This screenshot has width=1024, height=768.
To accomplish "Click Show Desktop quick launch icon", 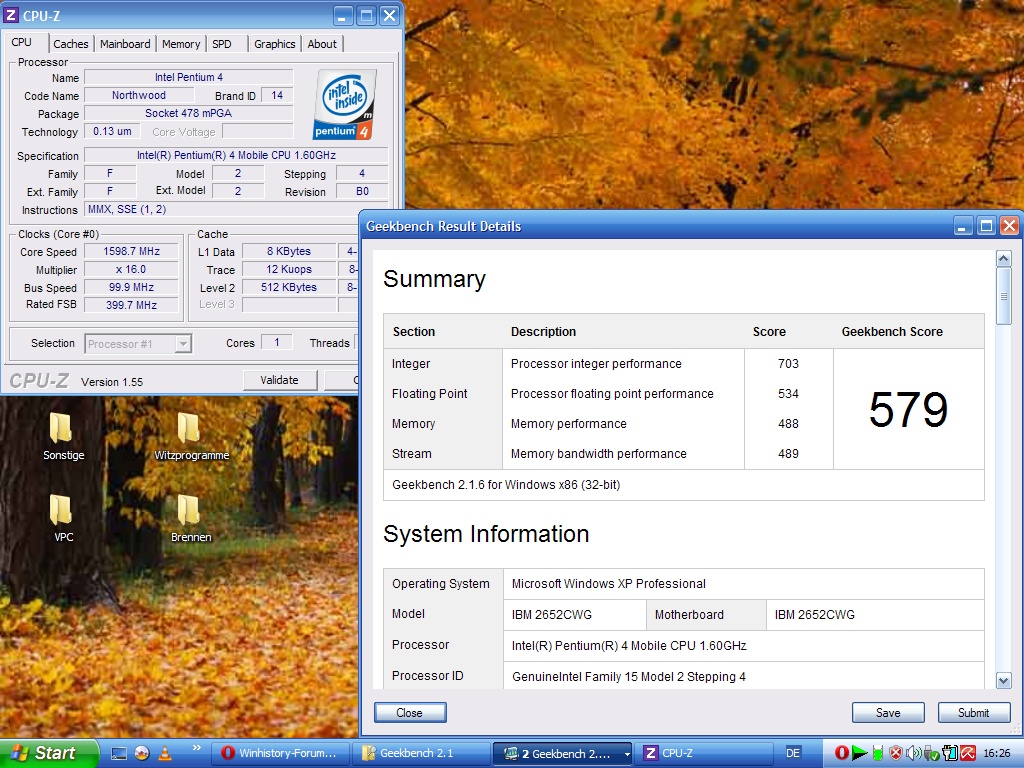I will point(119,753).
